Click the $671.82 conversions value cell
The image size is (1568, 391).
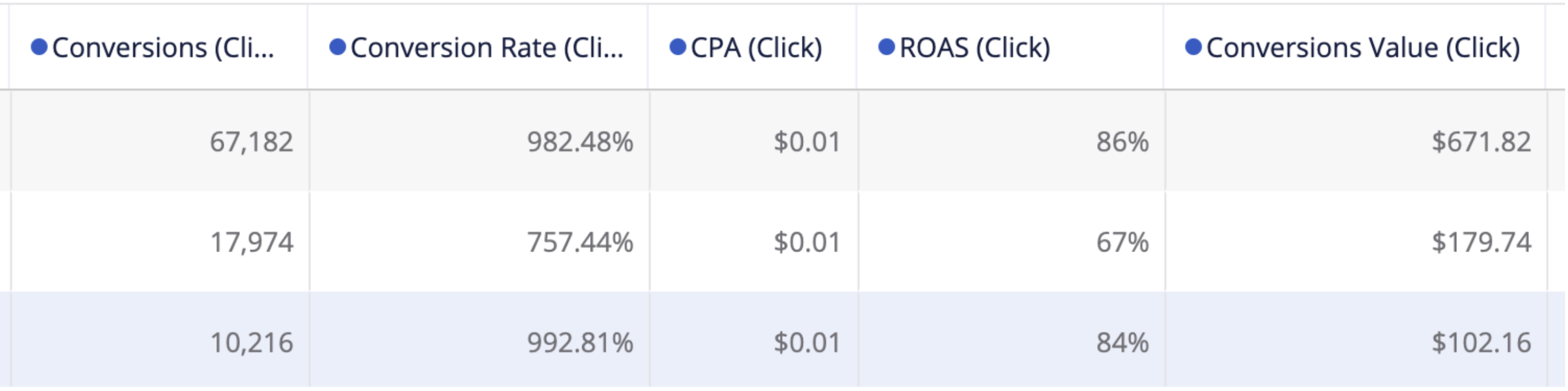(1481, 142)
